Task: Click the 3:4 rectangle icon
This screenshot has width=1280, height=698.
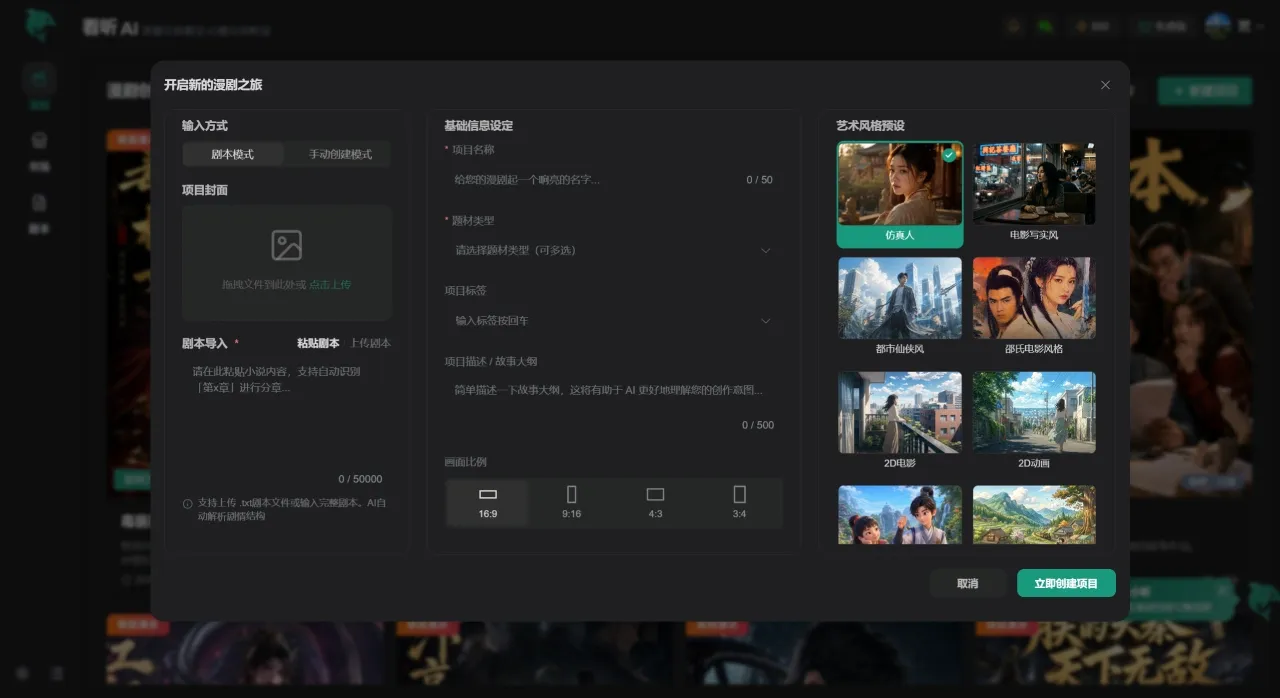Action: (739, 494)
